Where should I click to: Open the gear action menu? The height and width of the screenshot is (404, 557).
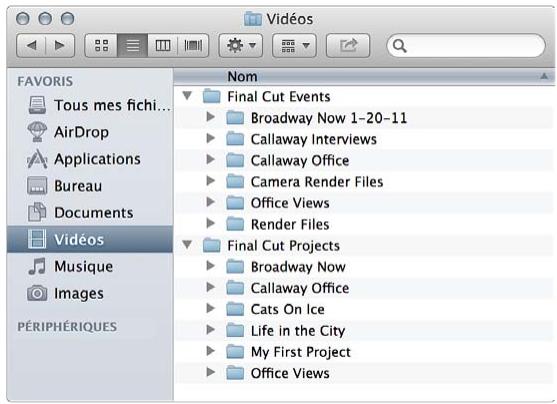point(241,45)
